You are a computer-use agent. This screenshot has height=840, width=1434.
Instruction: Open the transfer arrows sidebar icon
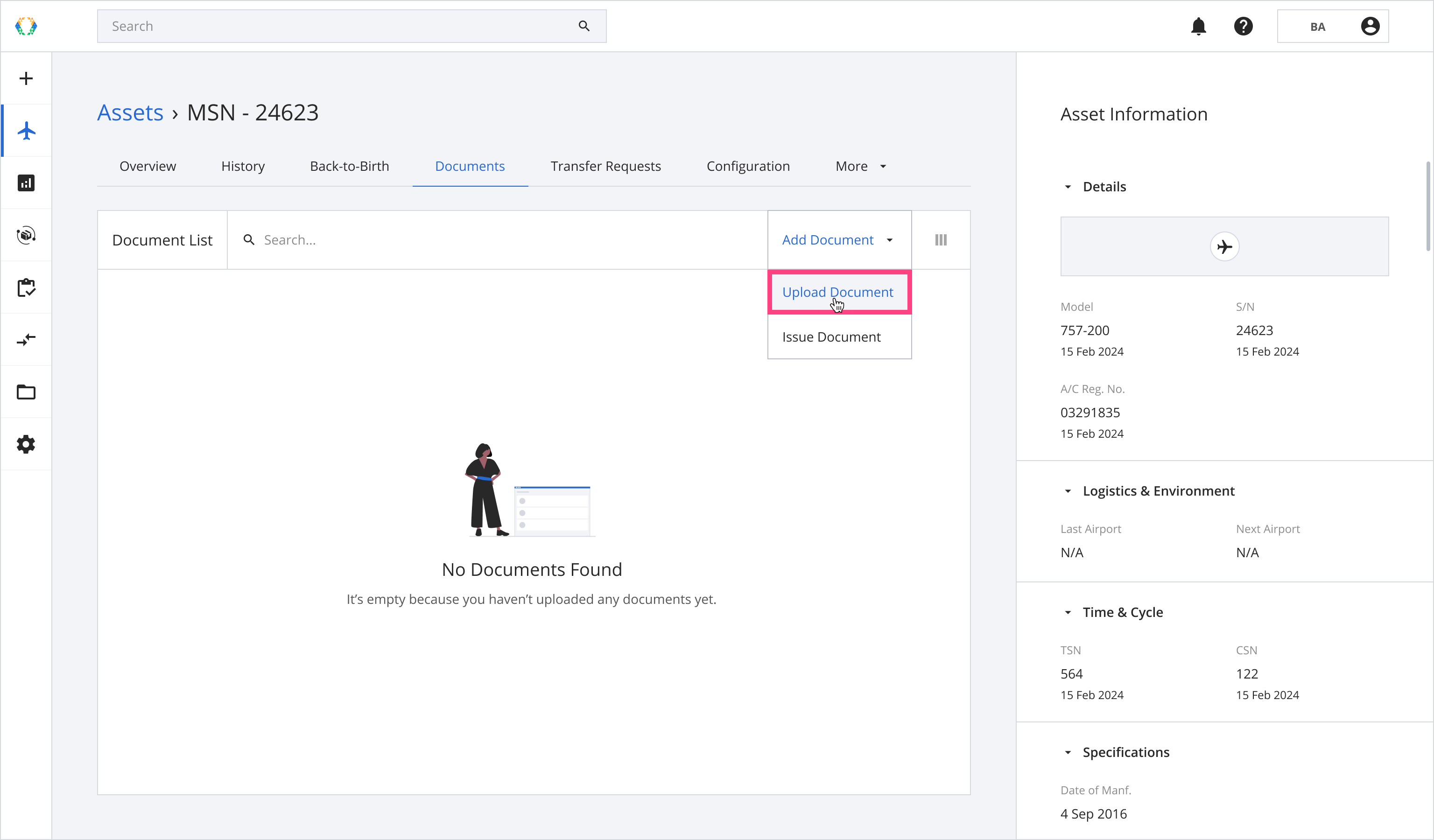pos(26,340)
